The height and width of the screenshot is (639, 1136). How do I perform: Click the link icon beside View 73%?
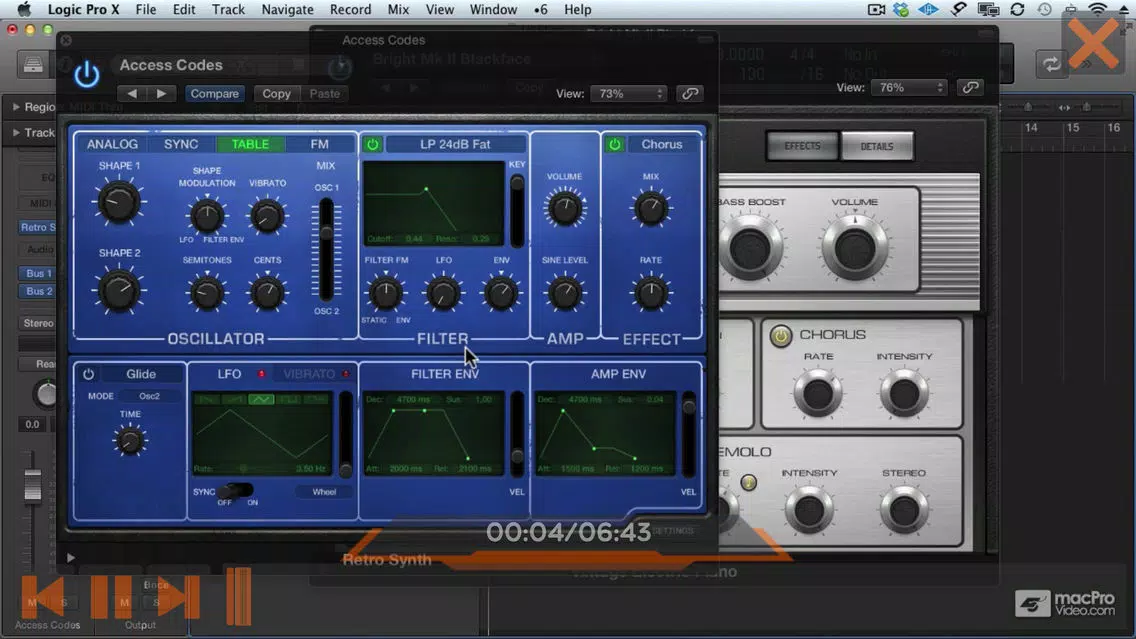(690, 93)
